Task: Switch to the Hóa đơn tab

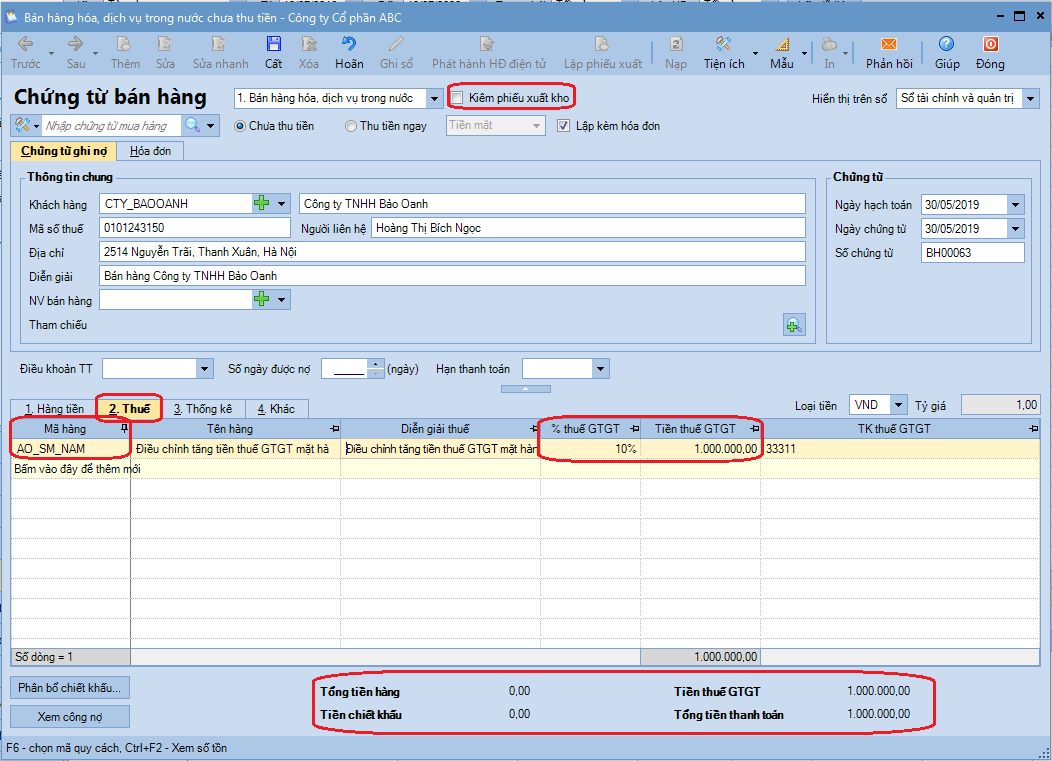Action: click(150, 151)
